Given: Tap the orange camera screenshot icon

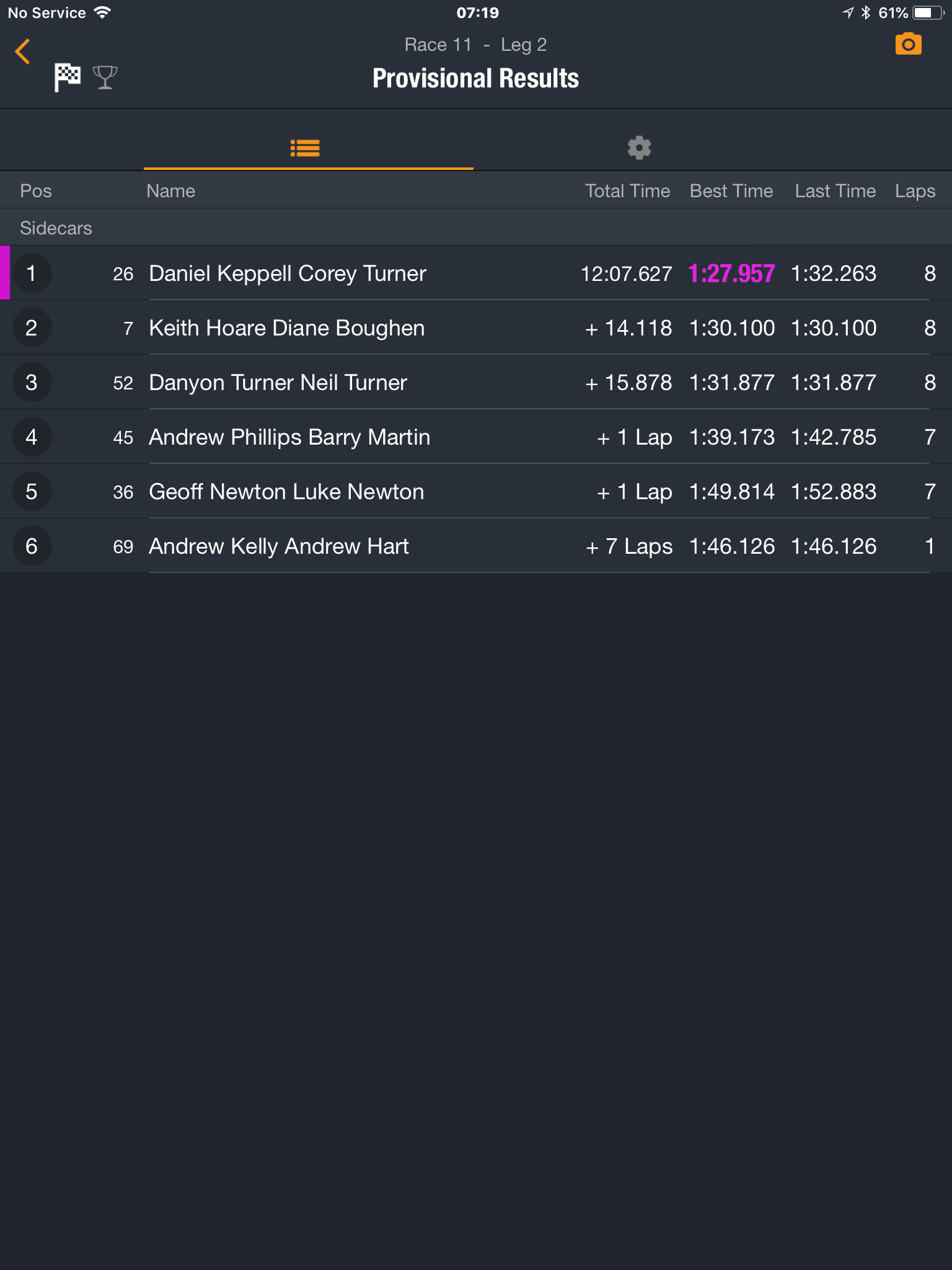Looking at the screenshot, I should pyautogui.click(x=908, y=44).
